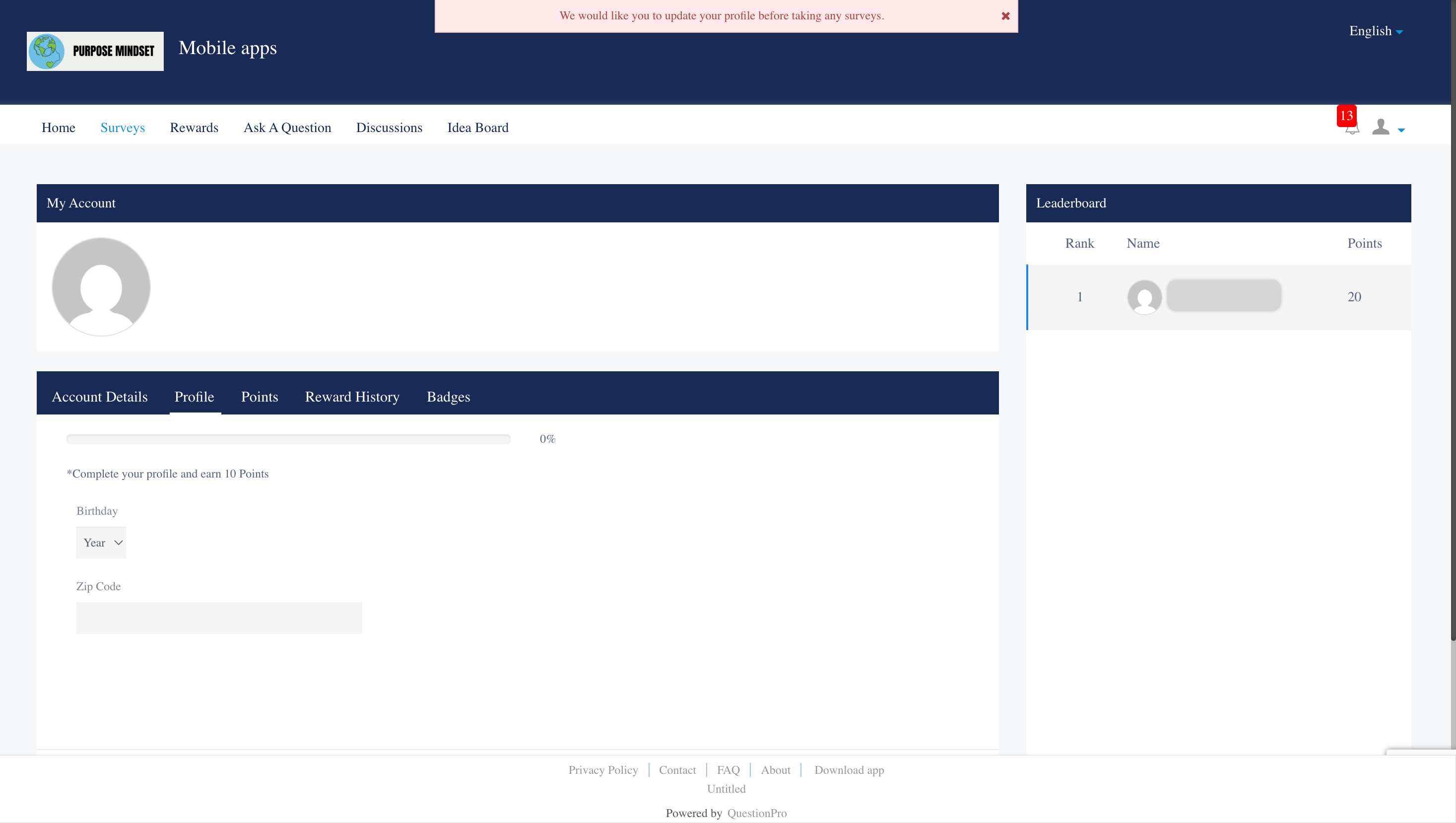
Task: Click the avatar placeholder in My Account
Action: [x=101, y=286]
